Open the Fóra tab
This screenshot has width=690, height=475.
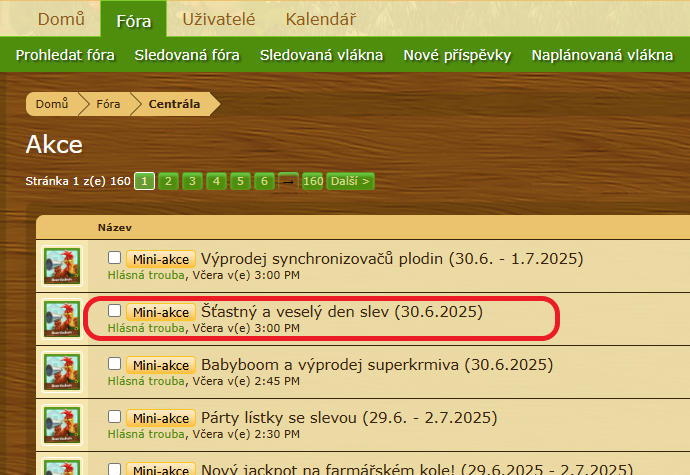pos(133,19)
